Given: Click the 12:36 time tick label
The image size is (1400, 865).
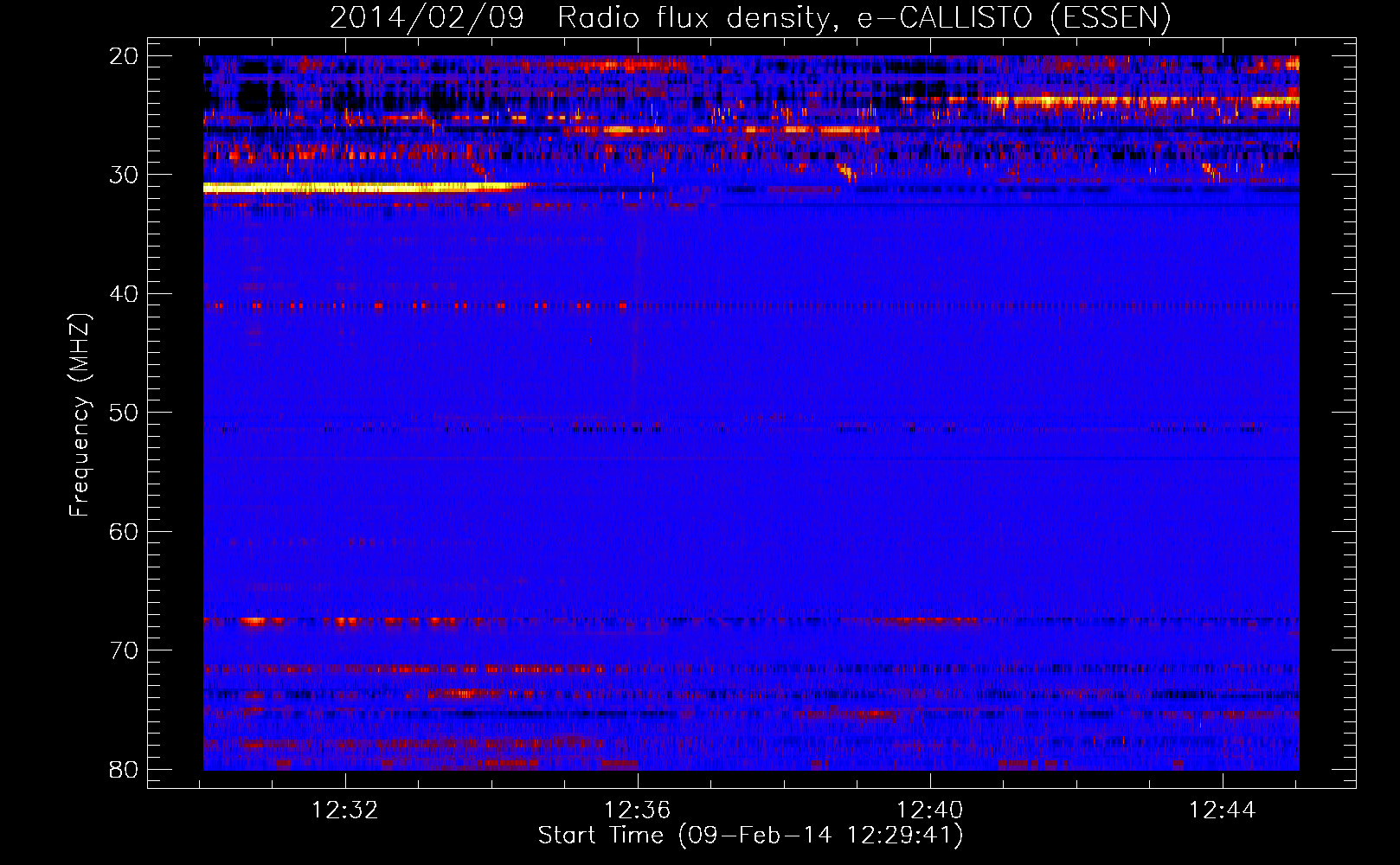Looking at the screenshot, I should click(638, 811).
